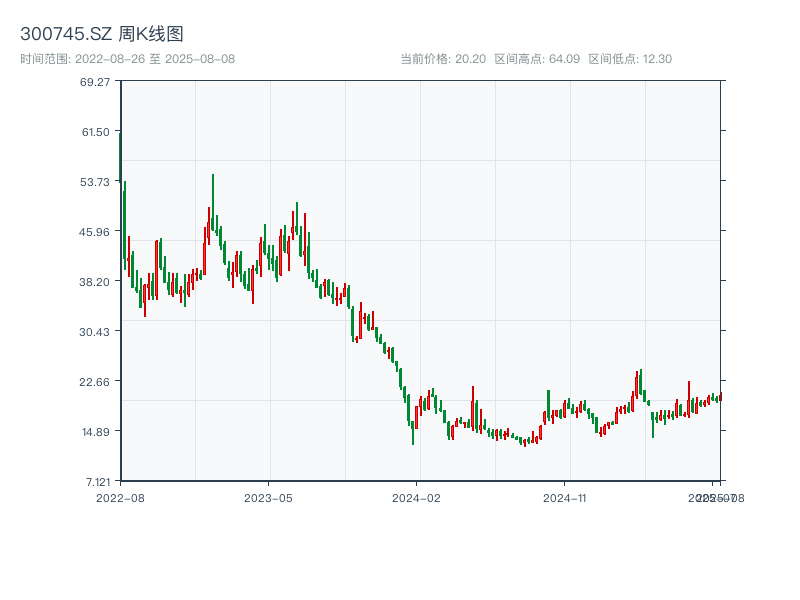Click the 2024-02 x-axis date label
Screen dimensions: 800x600
pos(417,497)
